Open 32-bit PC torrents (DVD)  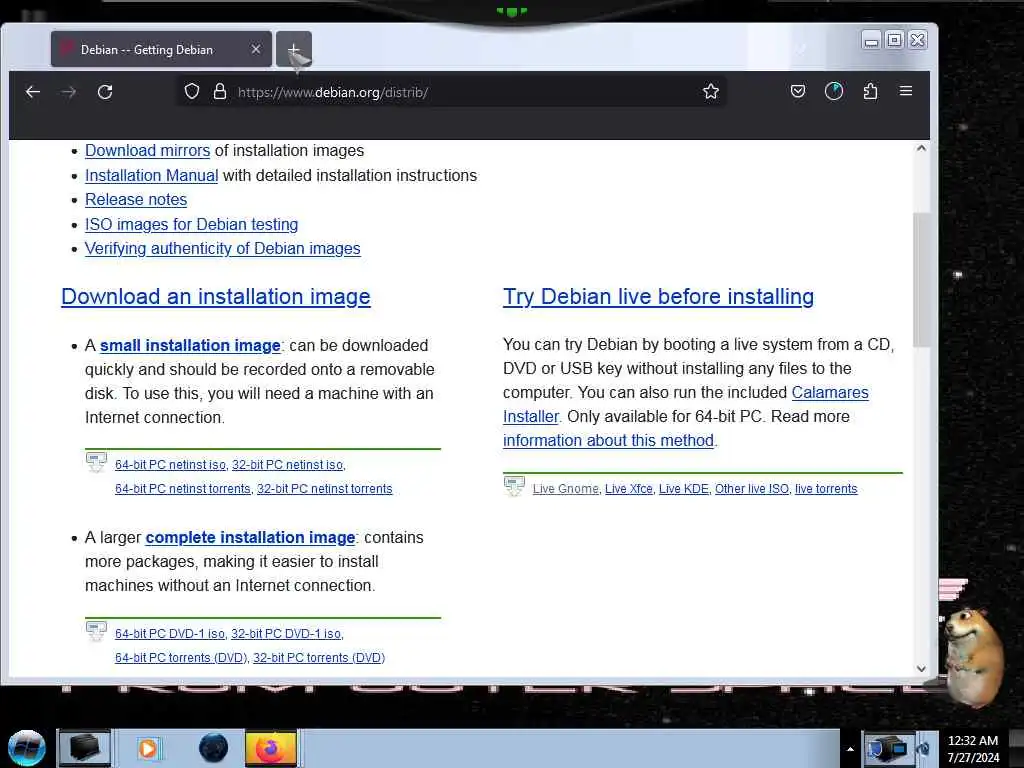(319, 658)
